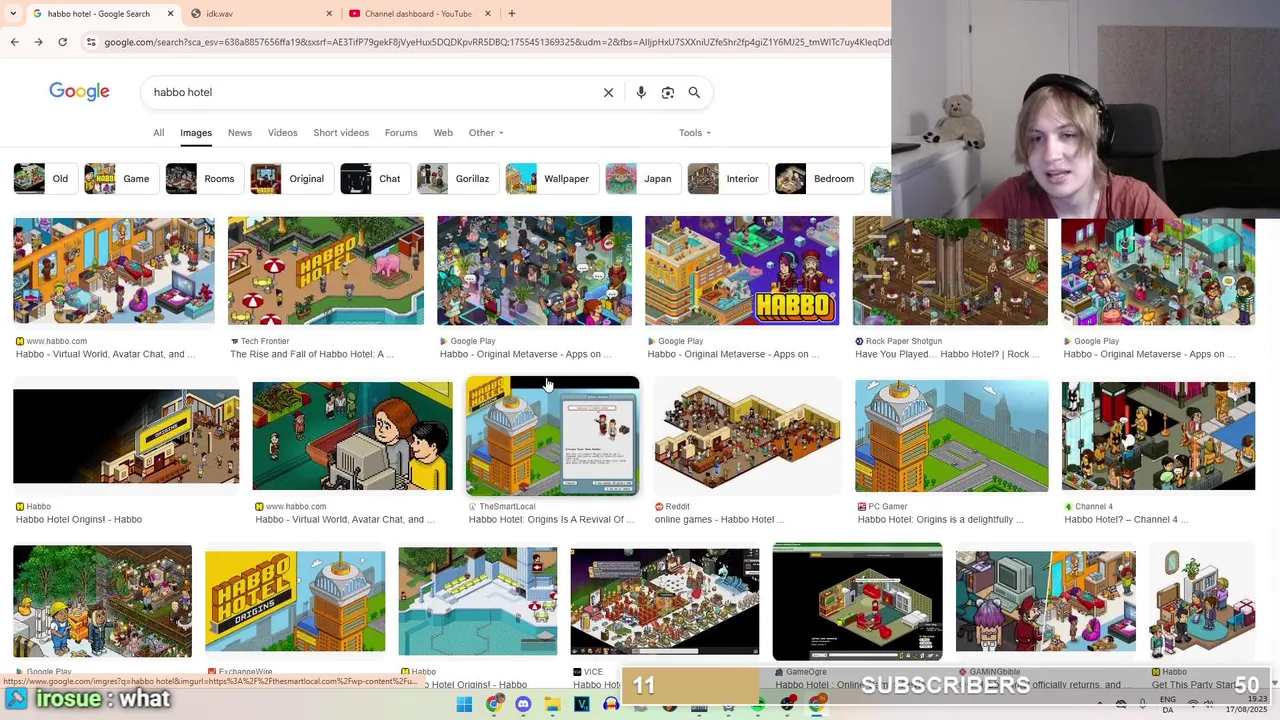
Task: Select the Short videos search tab
Action: click(x=341, y=132)
